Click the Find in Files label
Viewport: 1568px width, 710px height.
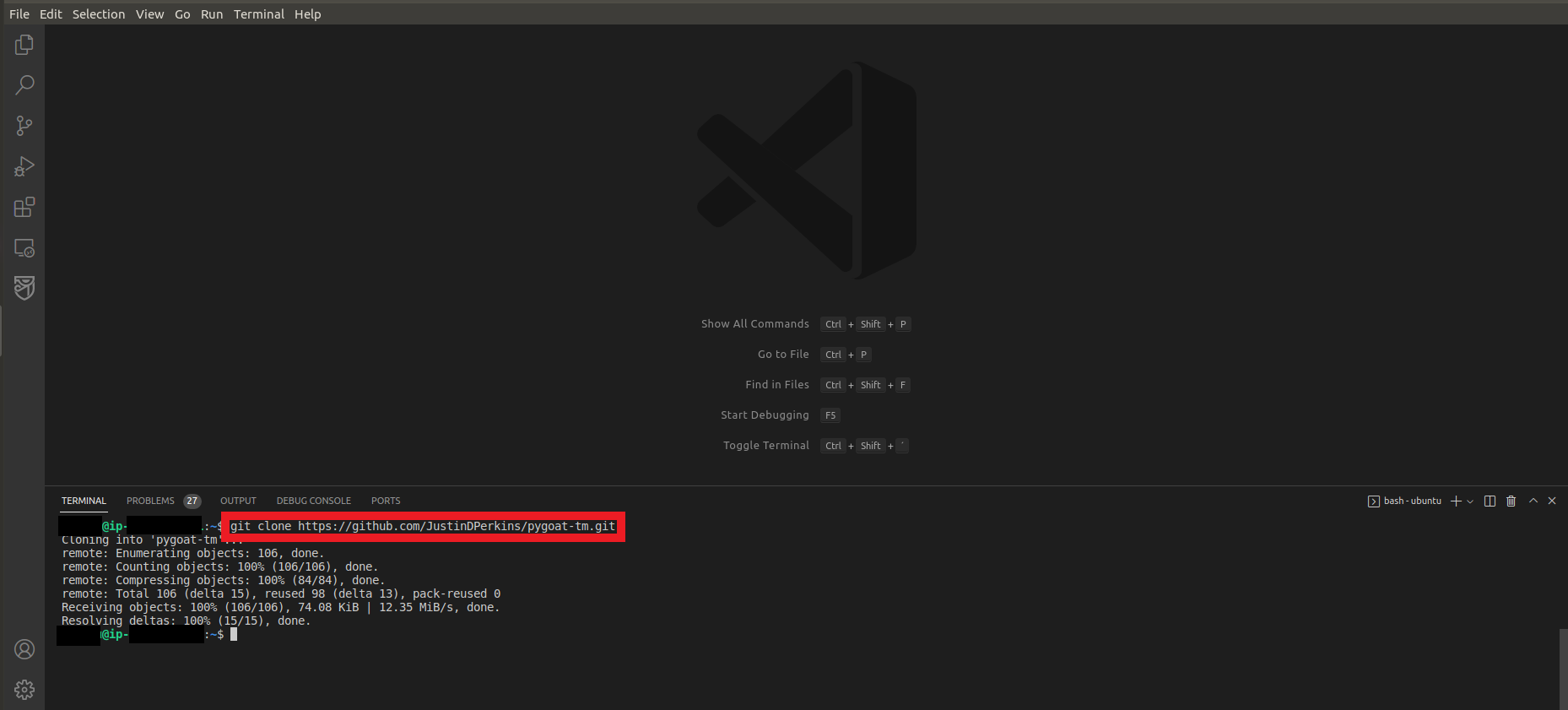[777, 385]
